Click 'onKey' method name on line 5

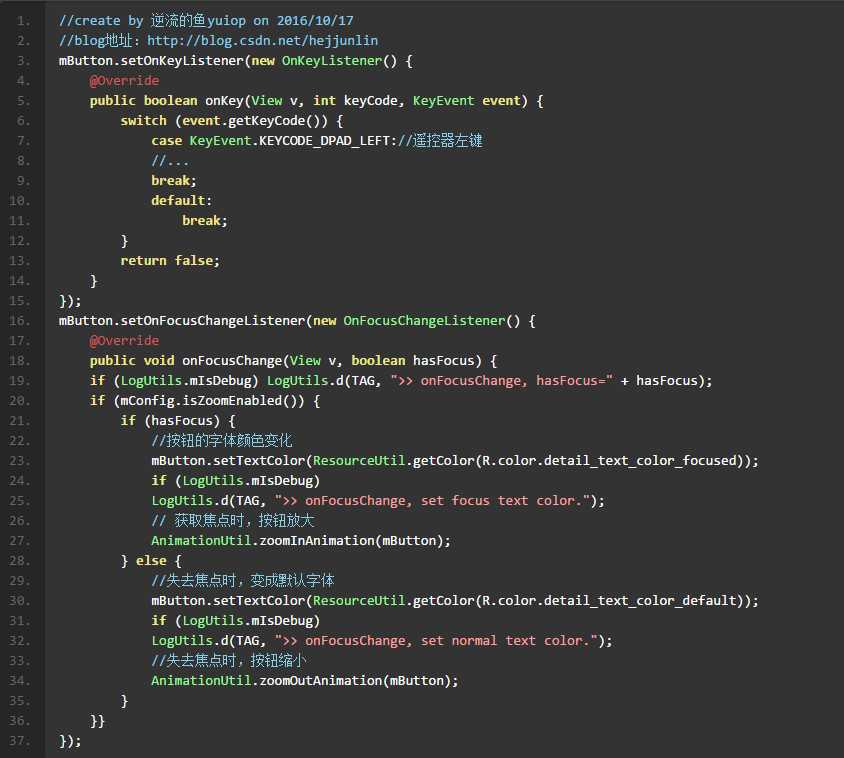point(224,101)
